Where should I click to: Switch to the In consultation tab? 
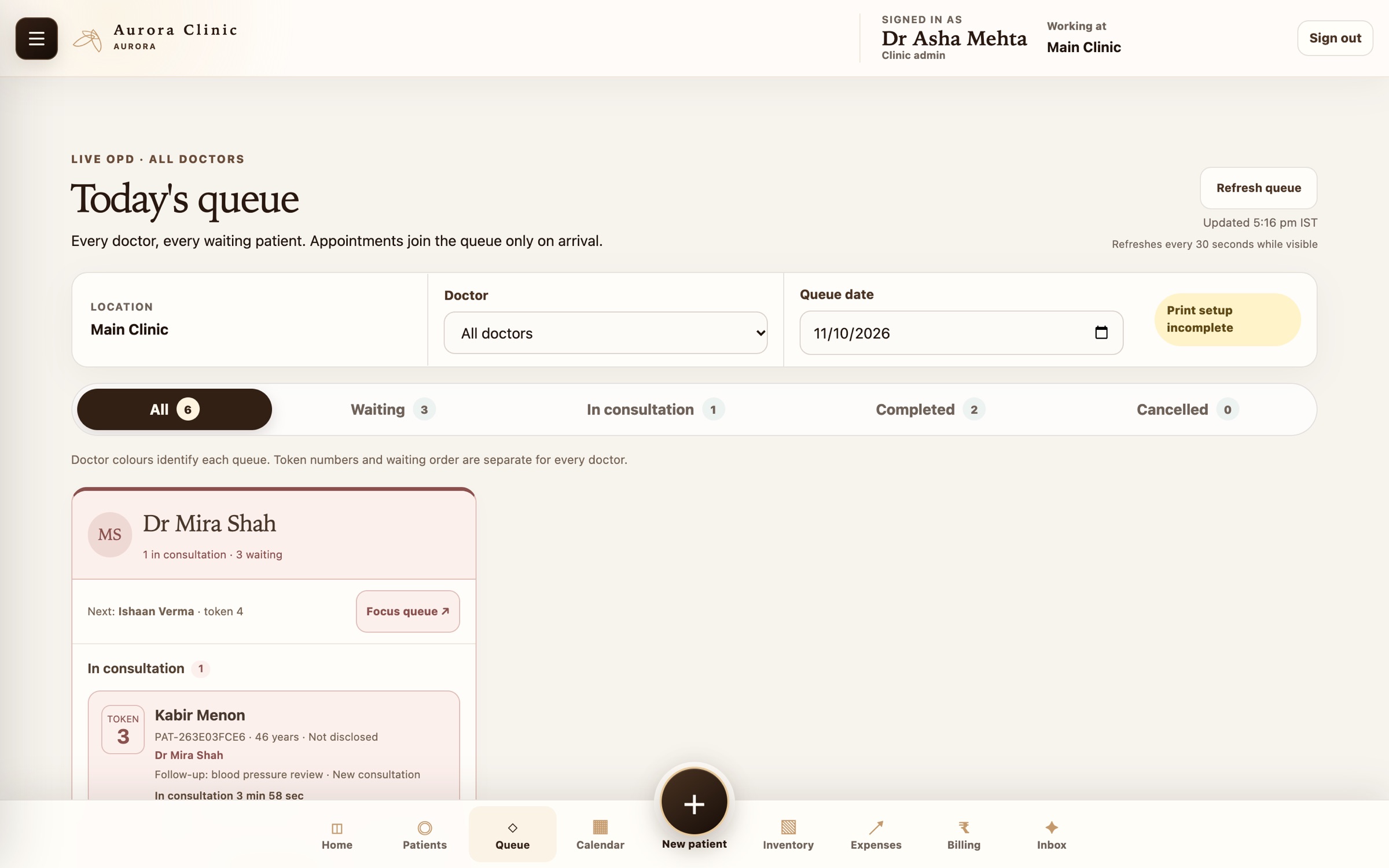(655, 409)
